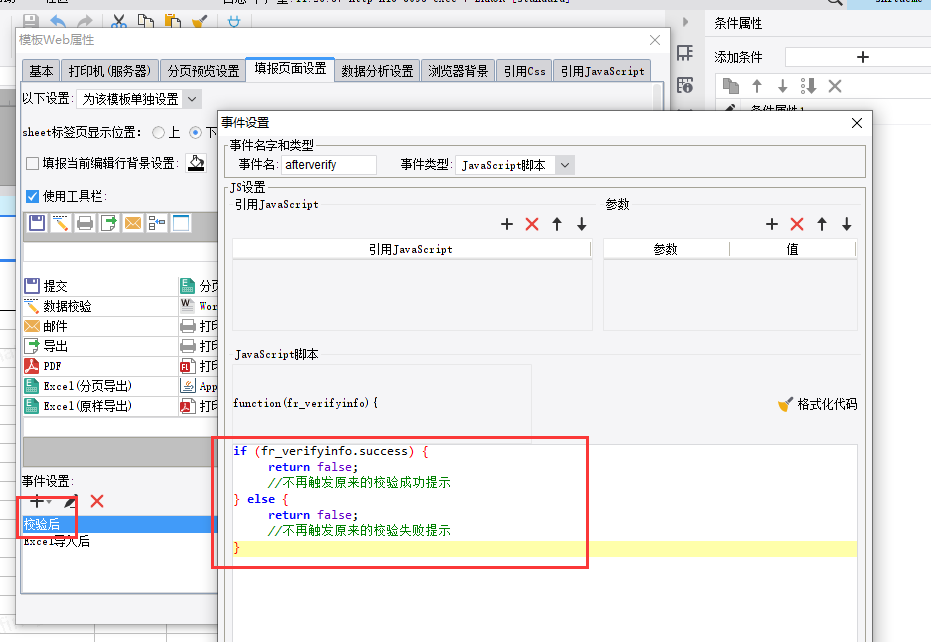
Task: Click the undo arrow in the designer toolbar
Action: pos(58,22)
